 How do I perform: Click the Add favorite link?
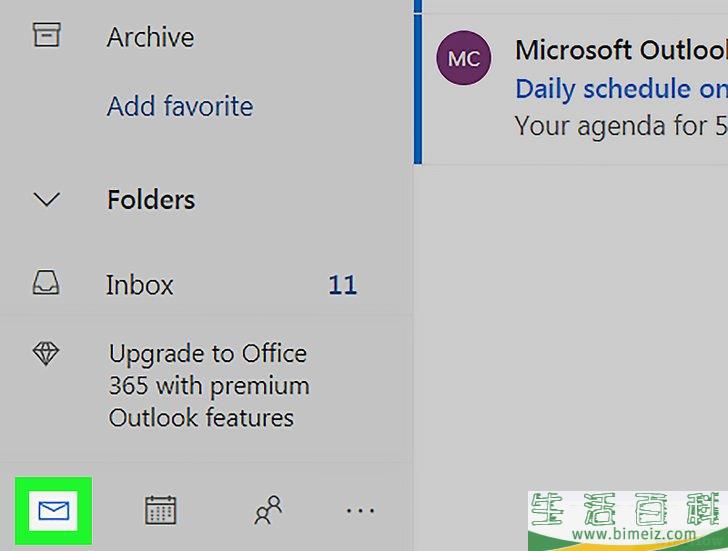pos(180,106)
